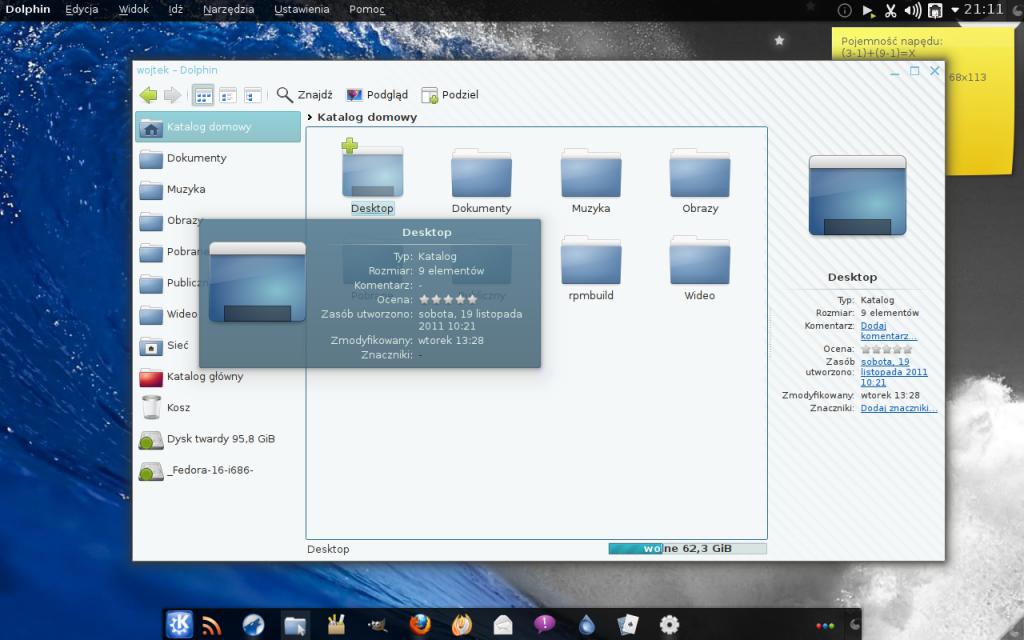Switch to columns view mode
Image resolution: width=1024 pixels, height=640 pixels.
pos(253,96)
